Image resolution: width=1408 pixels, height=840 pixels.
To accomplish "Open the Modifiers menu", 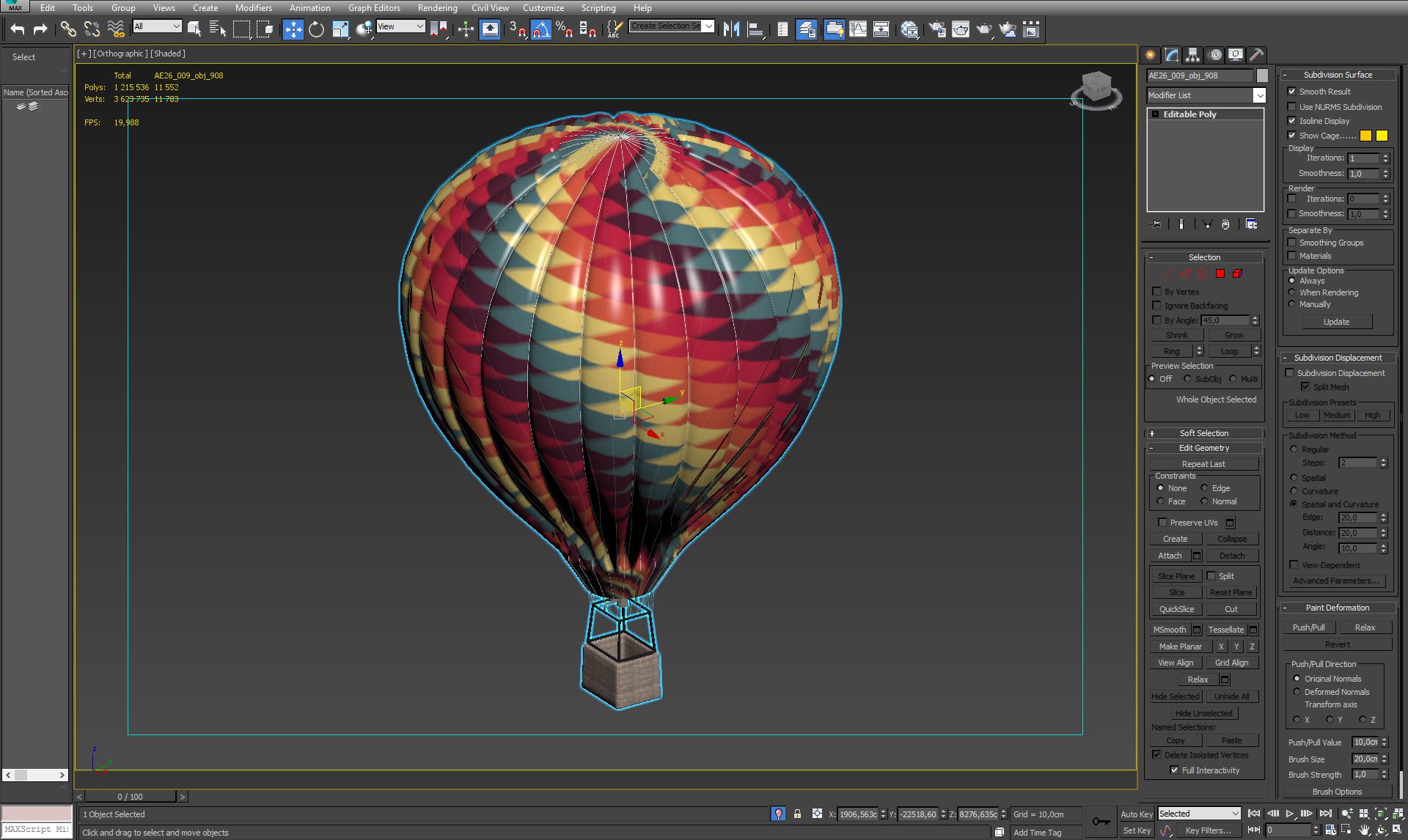I will click(253, 7).
